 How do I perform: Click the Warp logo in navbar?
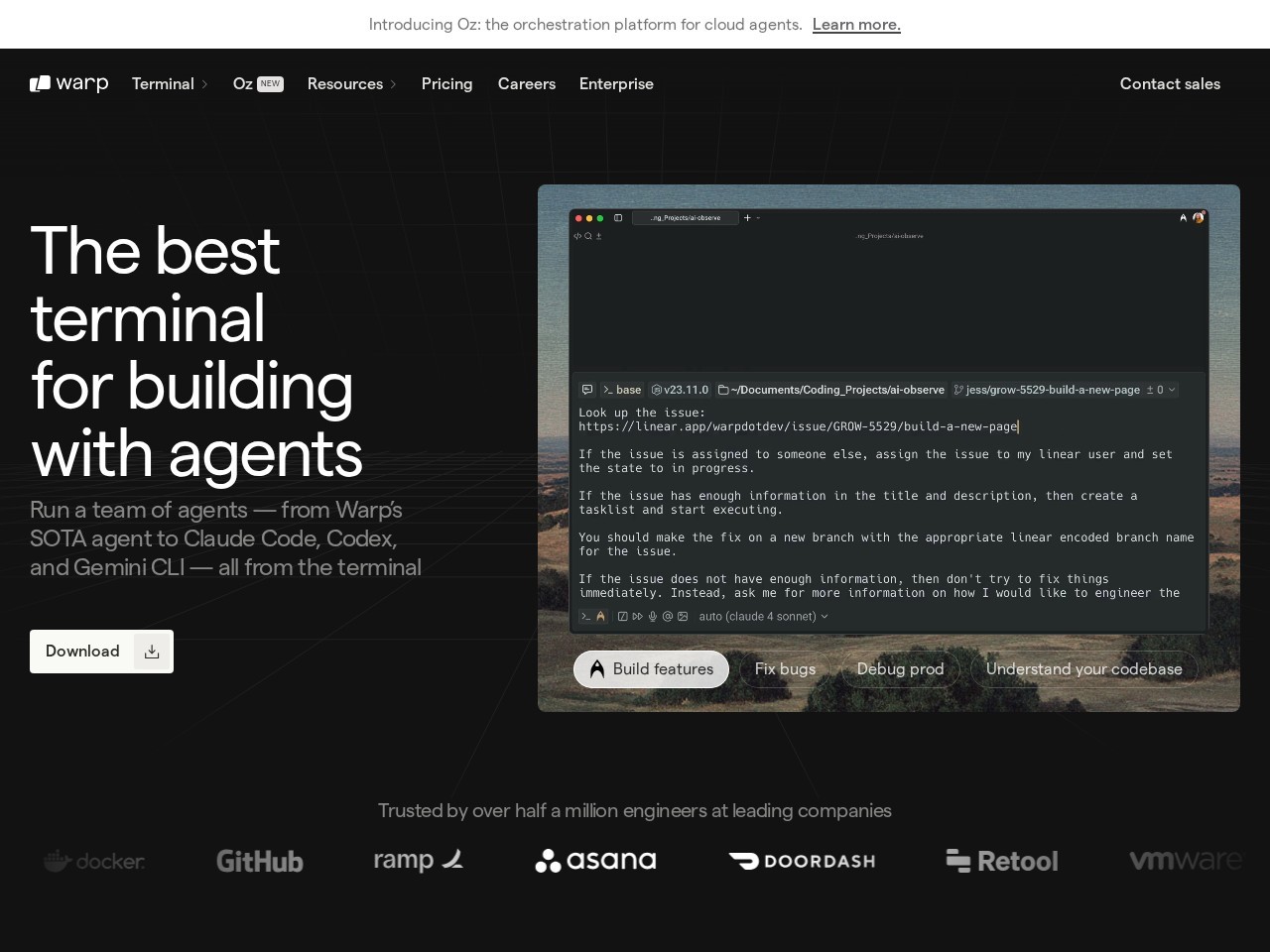pyautogui.click(x=68, y=84)
